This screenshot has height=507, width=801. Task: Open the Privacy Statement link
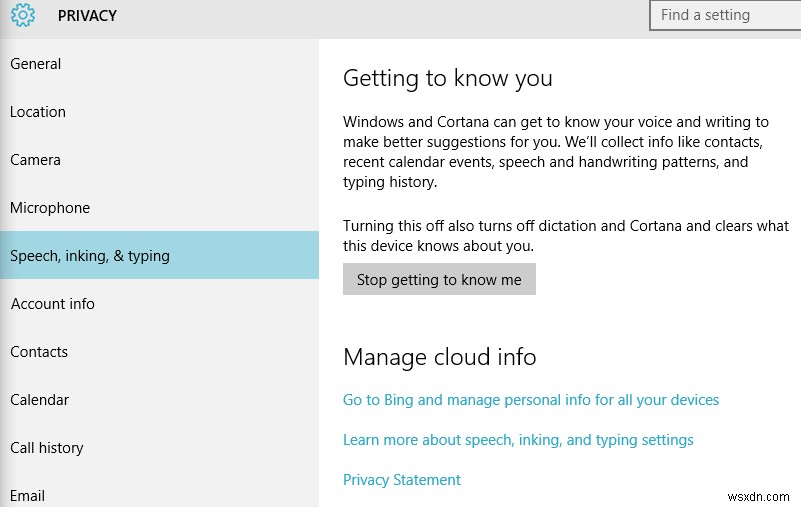click(402, 480)
